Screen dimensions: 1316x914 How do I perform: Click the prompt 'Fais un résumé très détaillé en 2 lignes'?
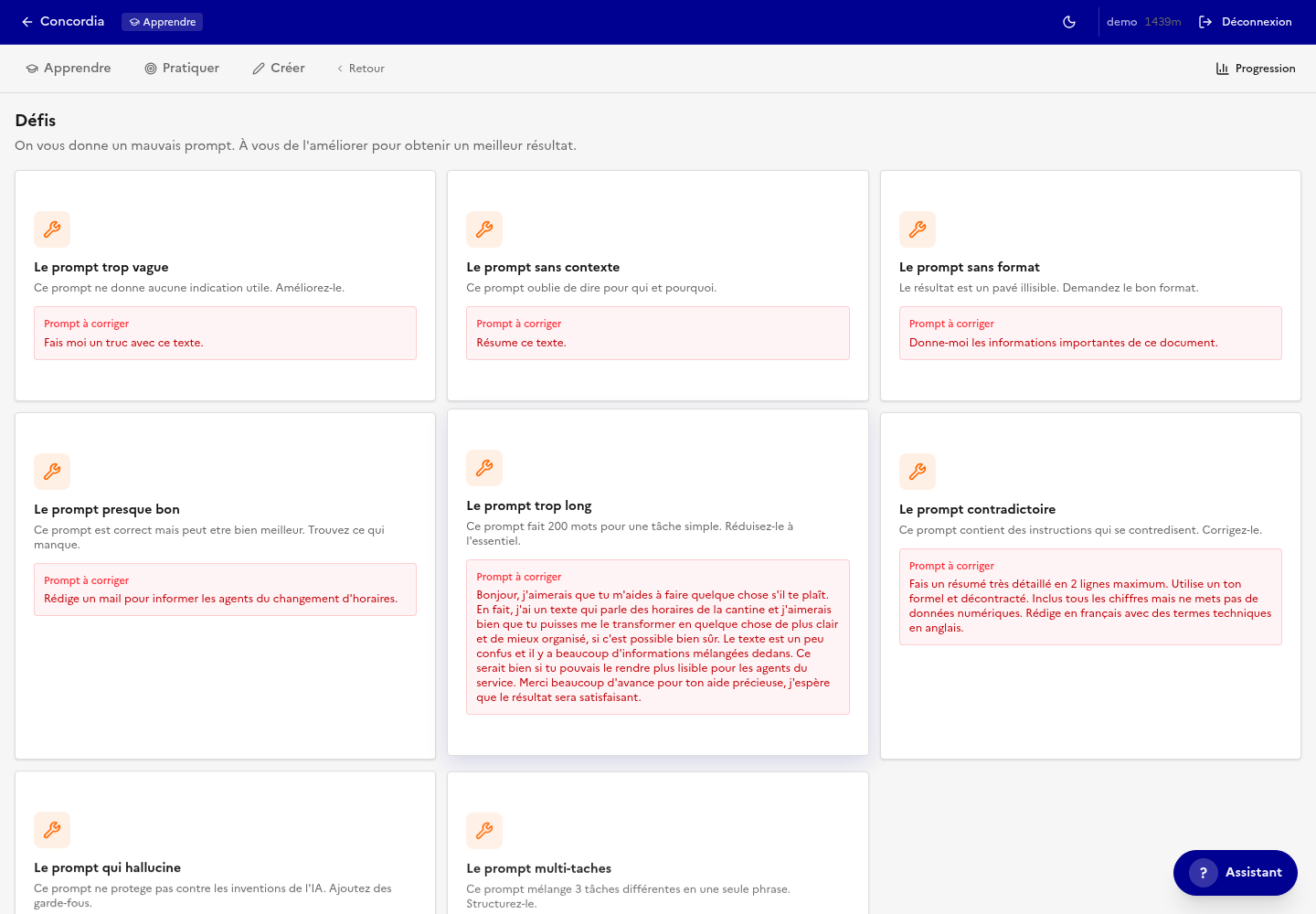click(x=1090, y=597)
